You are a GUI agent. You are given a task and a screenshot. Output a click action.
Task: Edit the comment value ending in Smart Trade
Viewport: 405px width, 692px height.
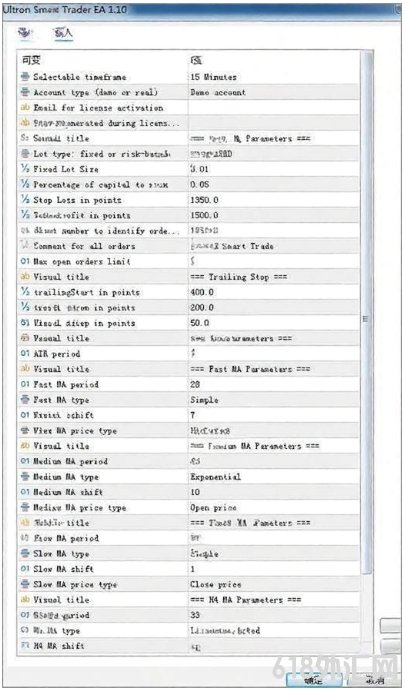coord(232,246)
